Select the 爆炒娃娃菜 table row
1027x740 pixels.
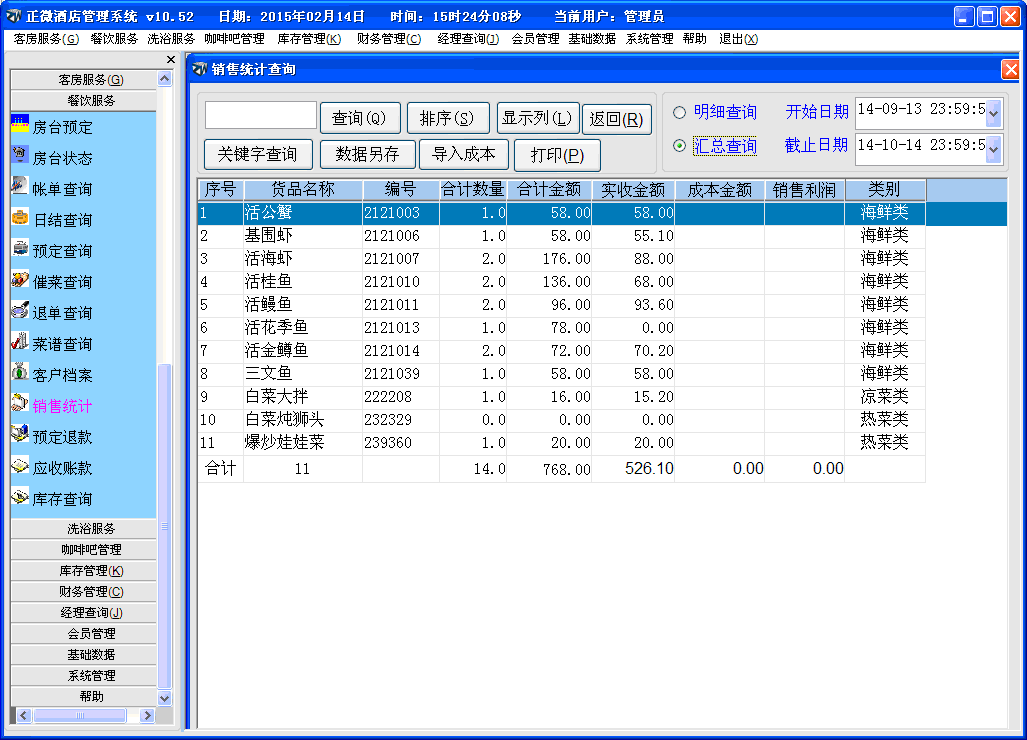(x=561, y=443)
